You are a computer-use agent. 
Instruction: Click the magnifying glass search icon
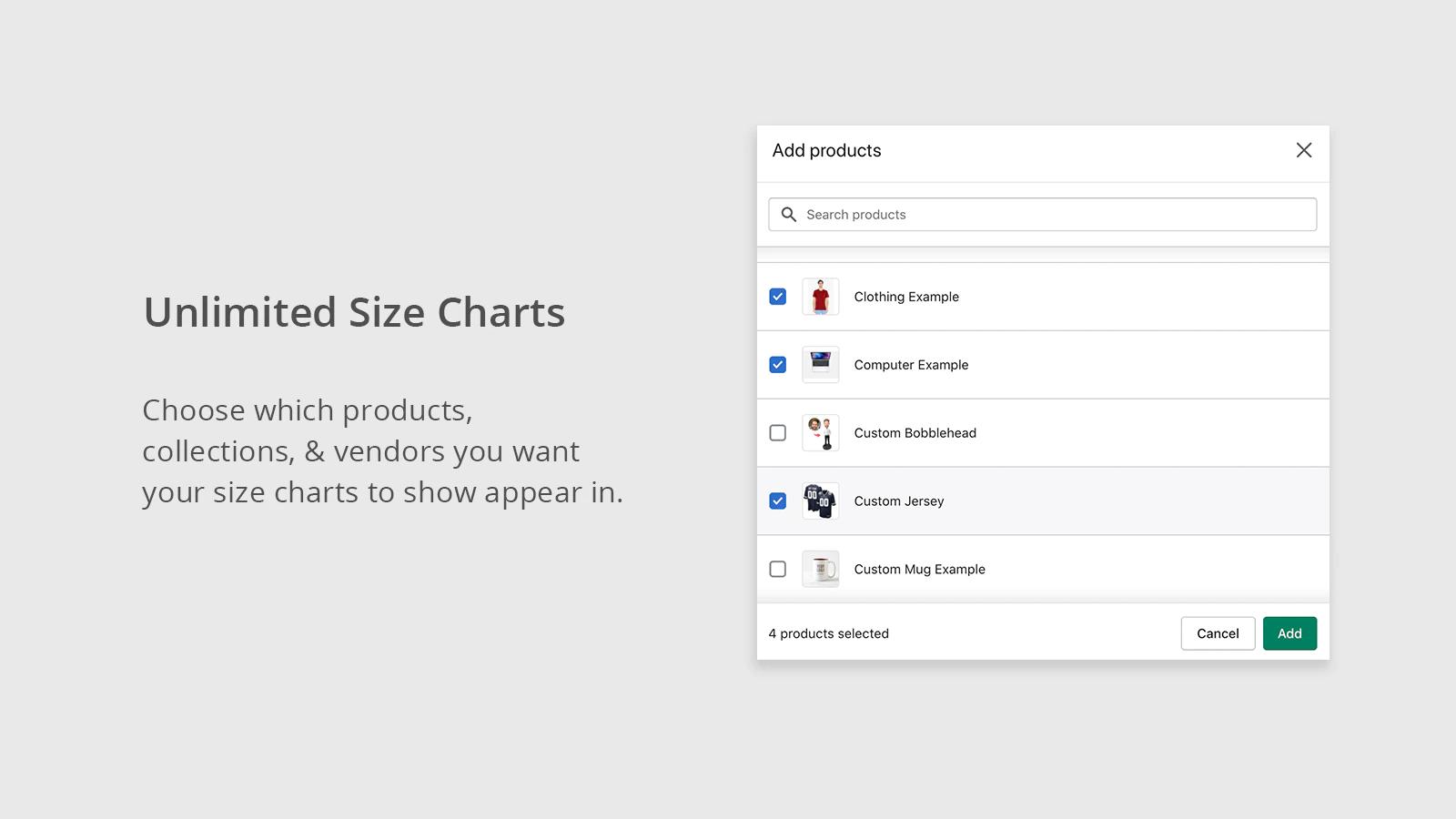789,215
